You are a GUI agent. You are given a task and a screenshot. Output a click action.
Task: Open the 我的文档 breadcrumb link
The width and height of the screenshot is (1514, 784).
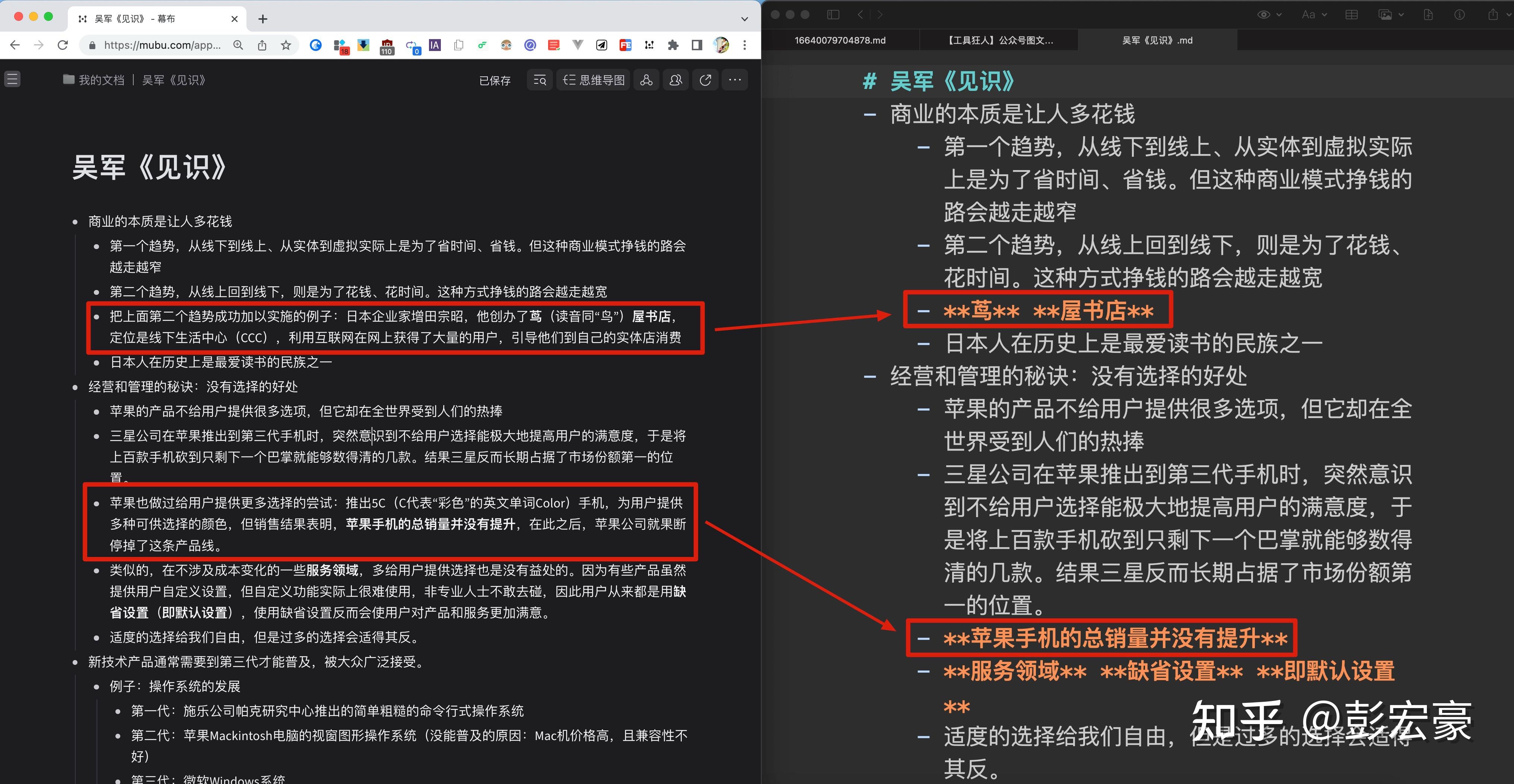tap(101, 79)
